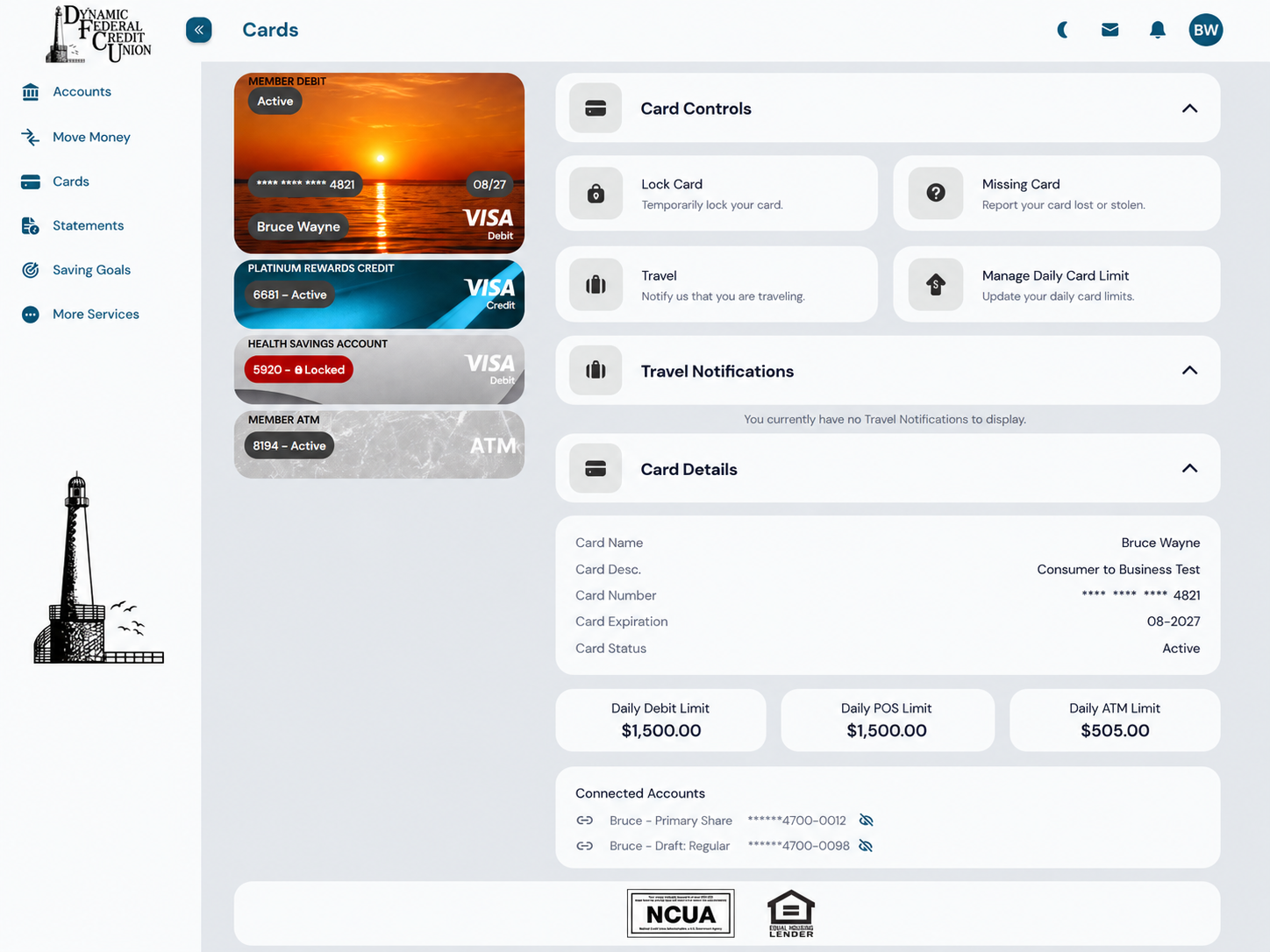Click Card Status value Active
Image resolution: width=1270 pixels, height=952 pixels.
[x=1181, y=649]
